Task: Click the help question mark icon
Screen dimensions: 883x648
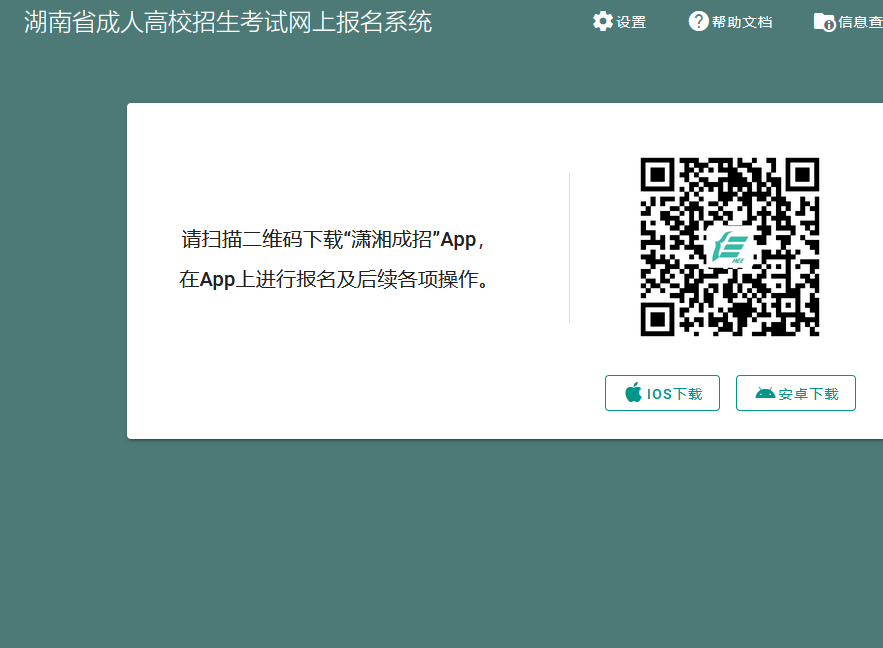Action: pyautogui.click(x=698, y=21)
